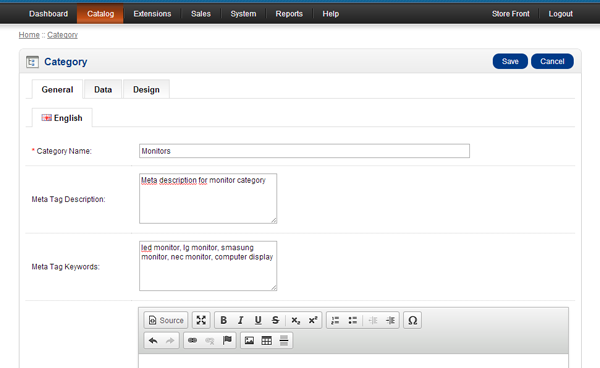Toggle bold formatting in editor

coord(223,320)
